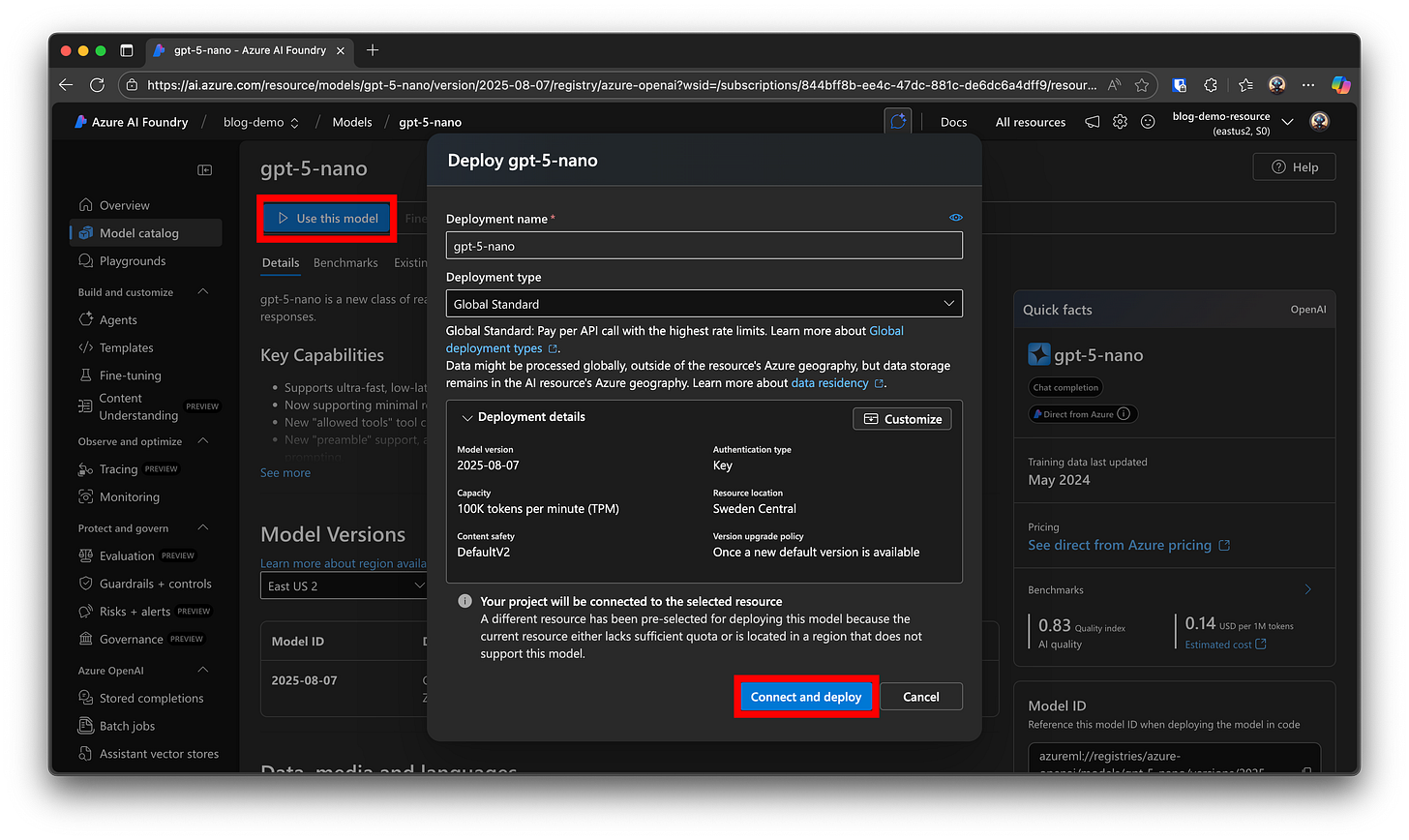Open Guardrails + controls
Image resolution: width=1409 pixels, height=840 pixels.
coord(145,585)
